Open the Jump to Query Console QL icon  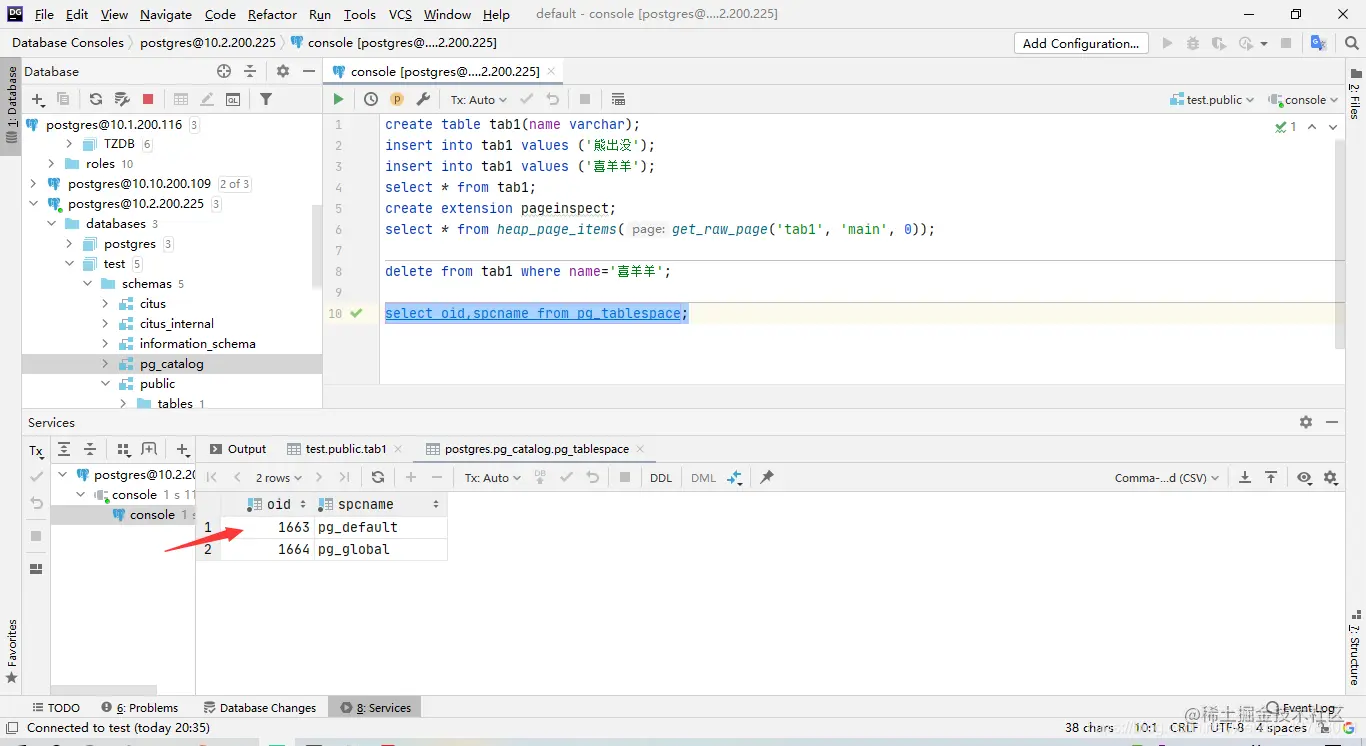point(233,99)
